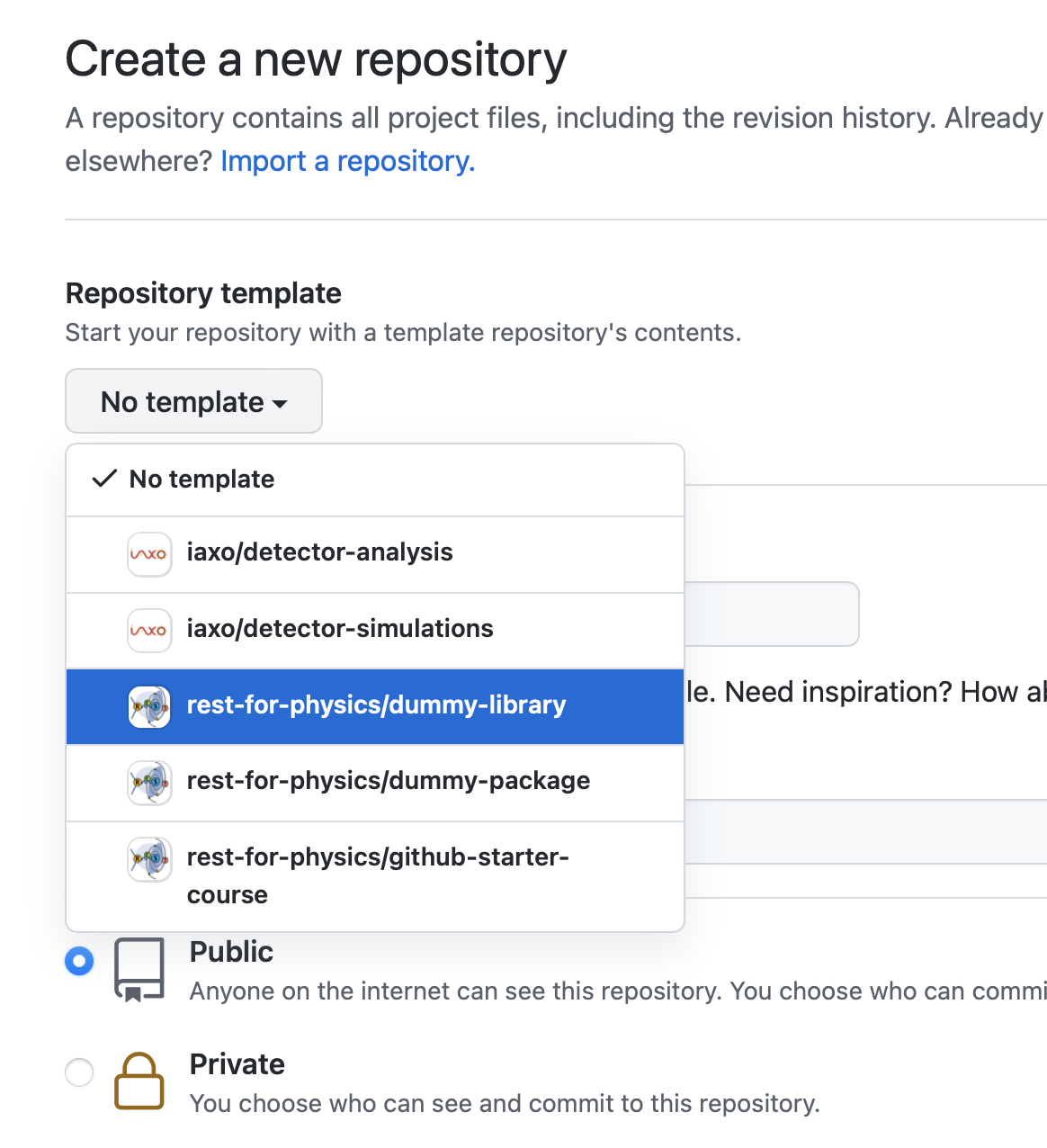Select the checked No template option
The image size is (1047, 1148).
click(375, 480)
